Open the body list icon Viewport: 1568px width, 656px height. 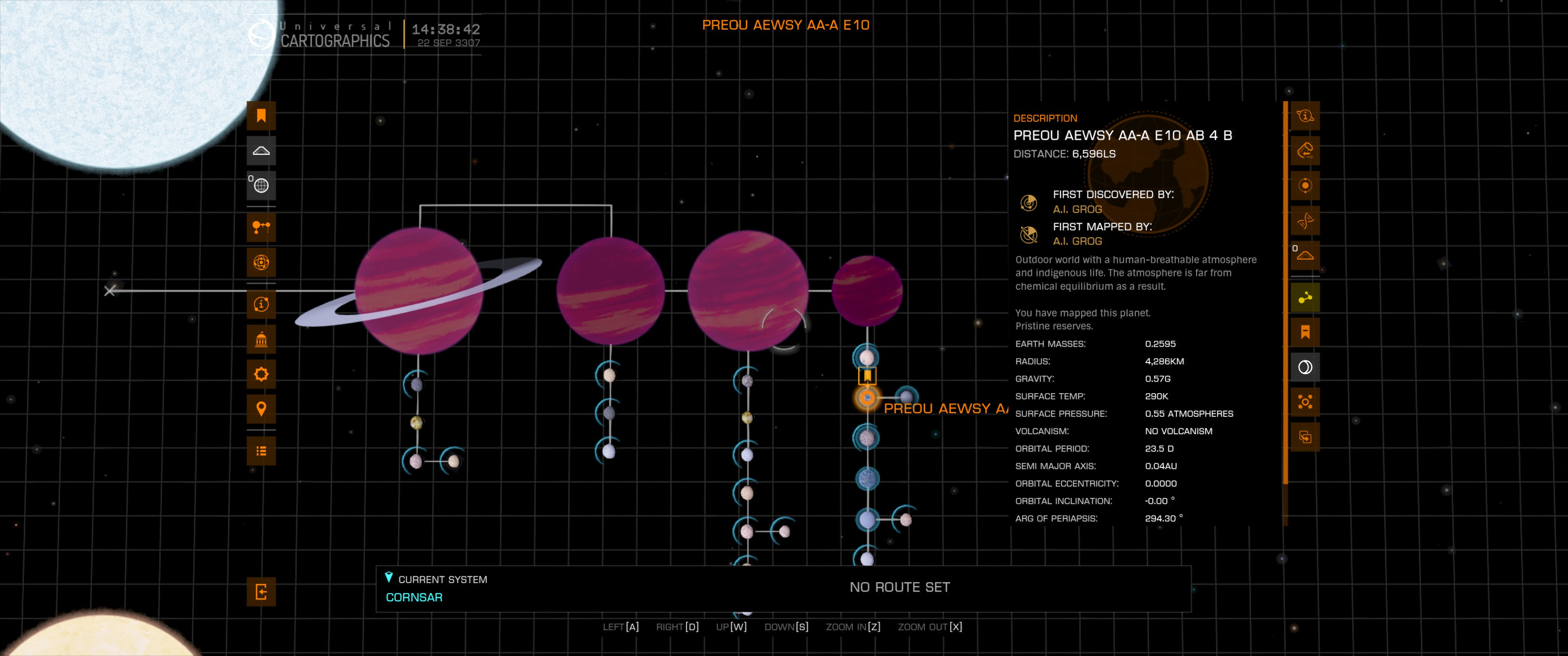[261, 451]
